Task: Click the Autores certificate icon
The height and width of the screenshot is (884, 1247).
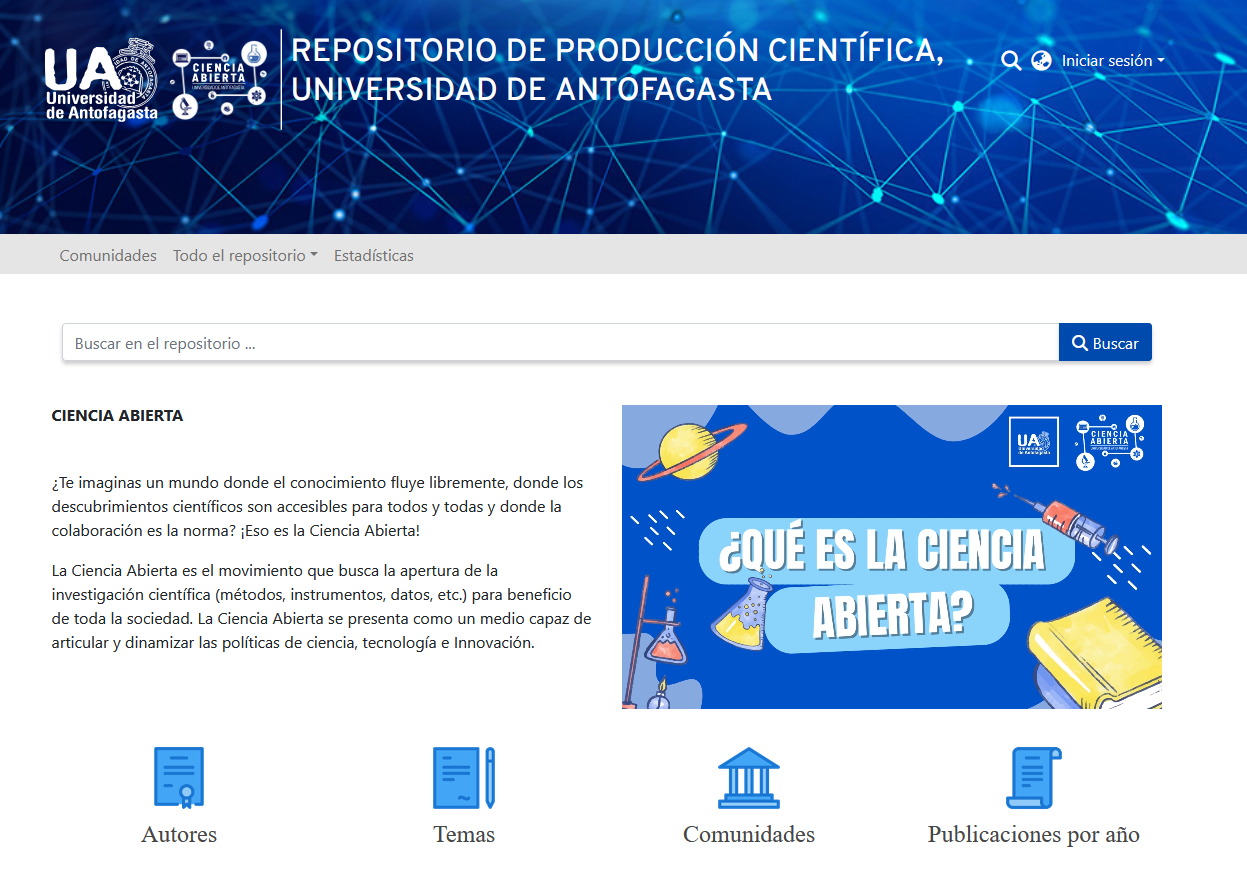Action: point(179,777)
